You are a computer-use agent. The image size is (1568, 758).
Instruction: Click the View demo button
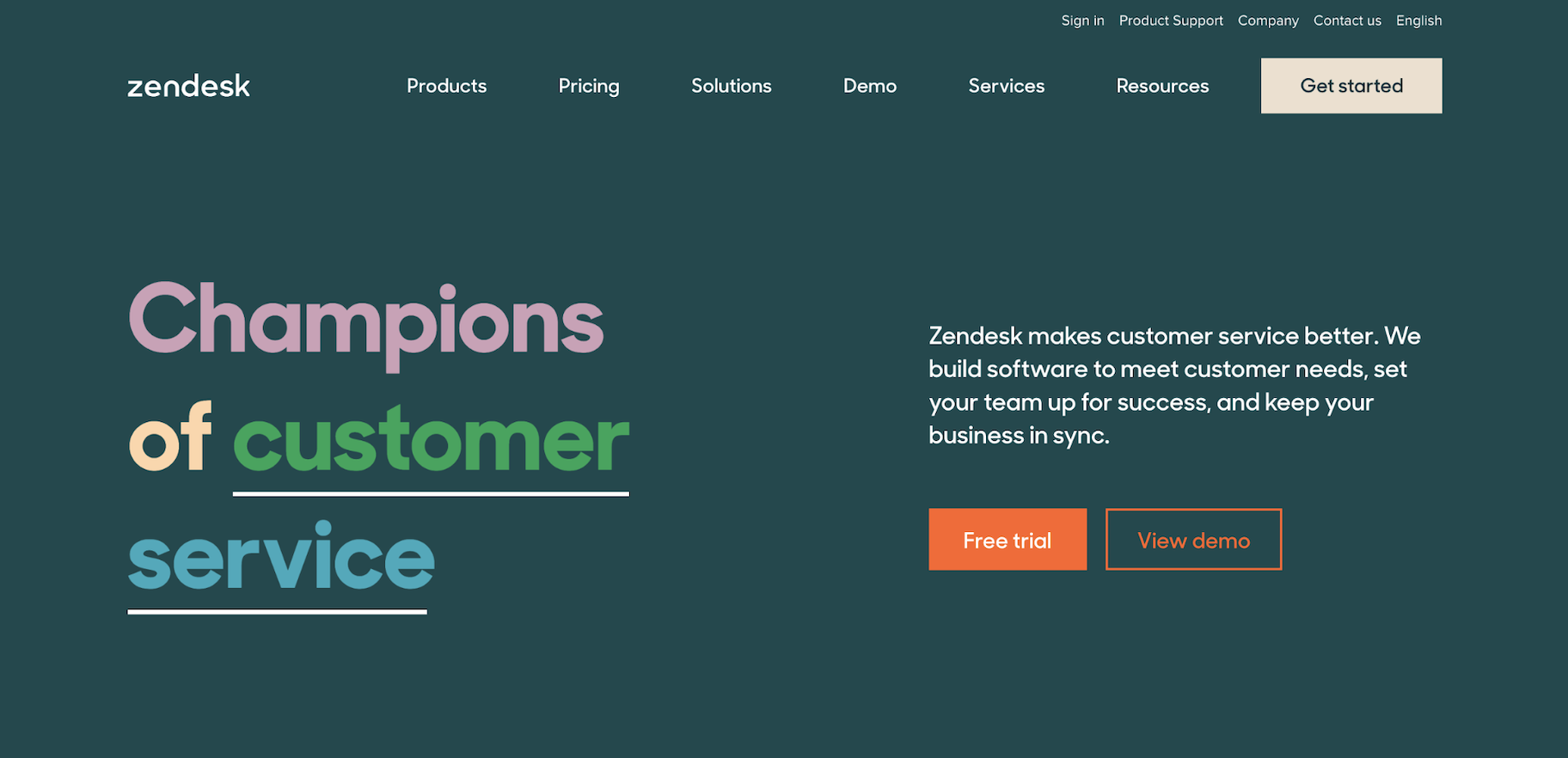1193,540
